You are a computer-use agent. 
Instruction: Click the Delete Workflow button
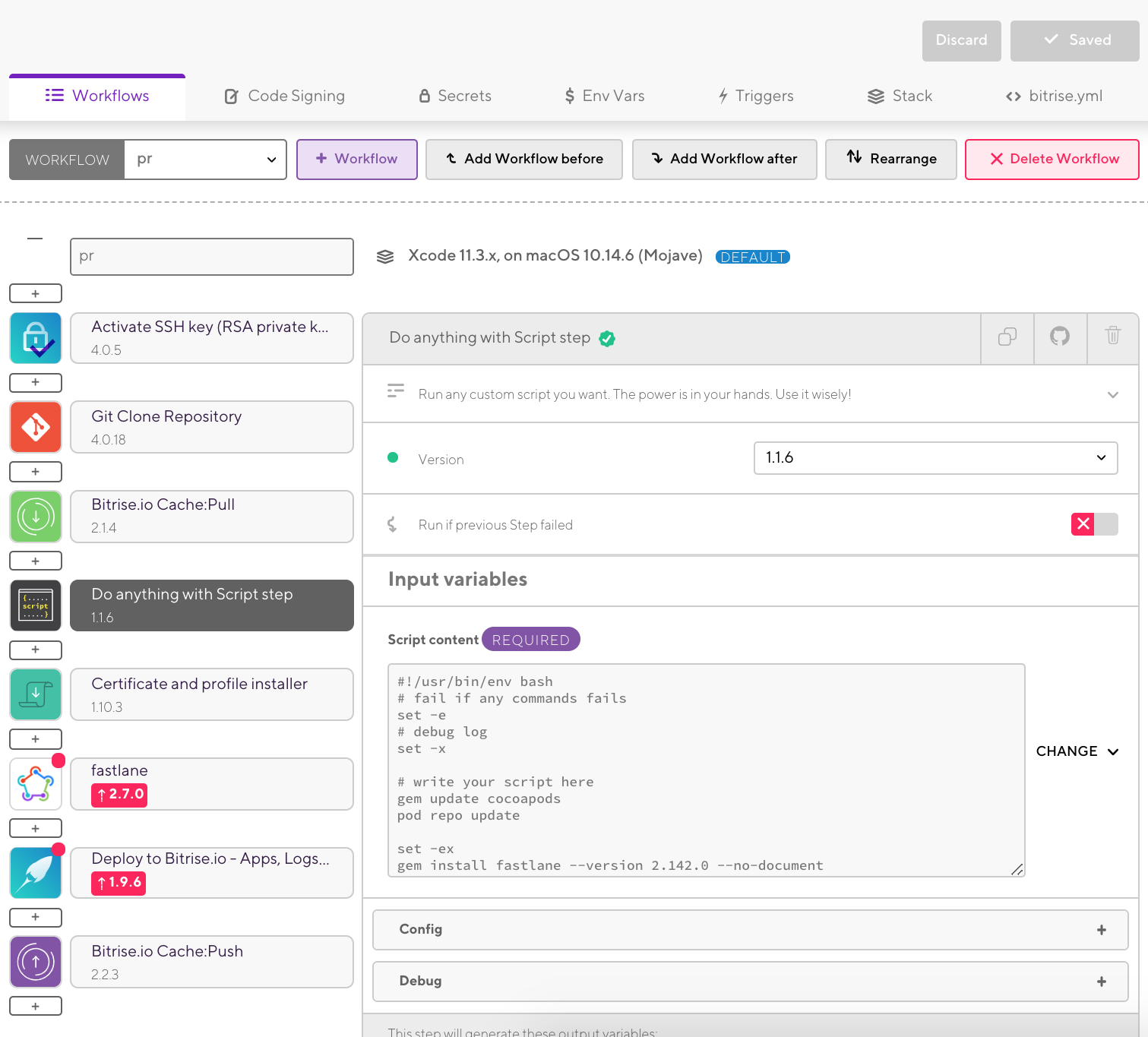[x=1052, y=160]
